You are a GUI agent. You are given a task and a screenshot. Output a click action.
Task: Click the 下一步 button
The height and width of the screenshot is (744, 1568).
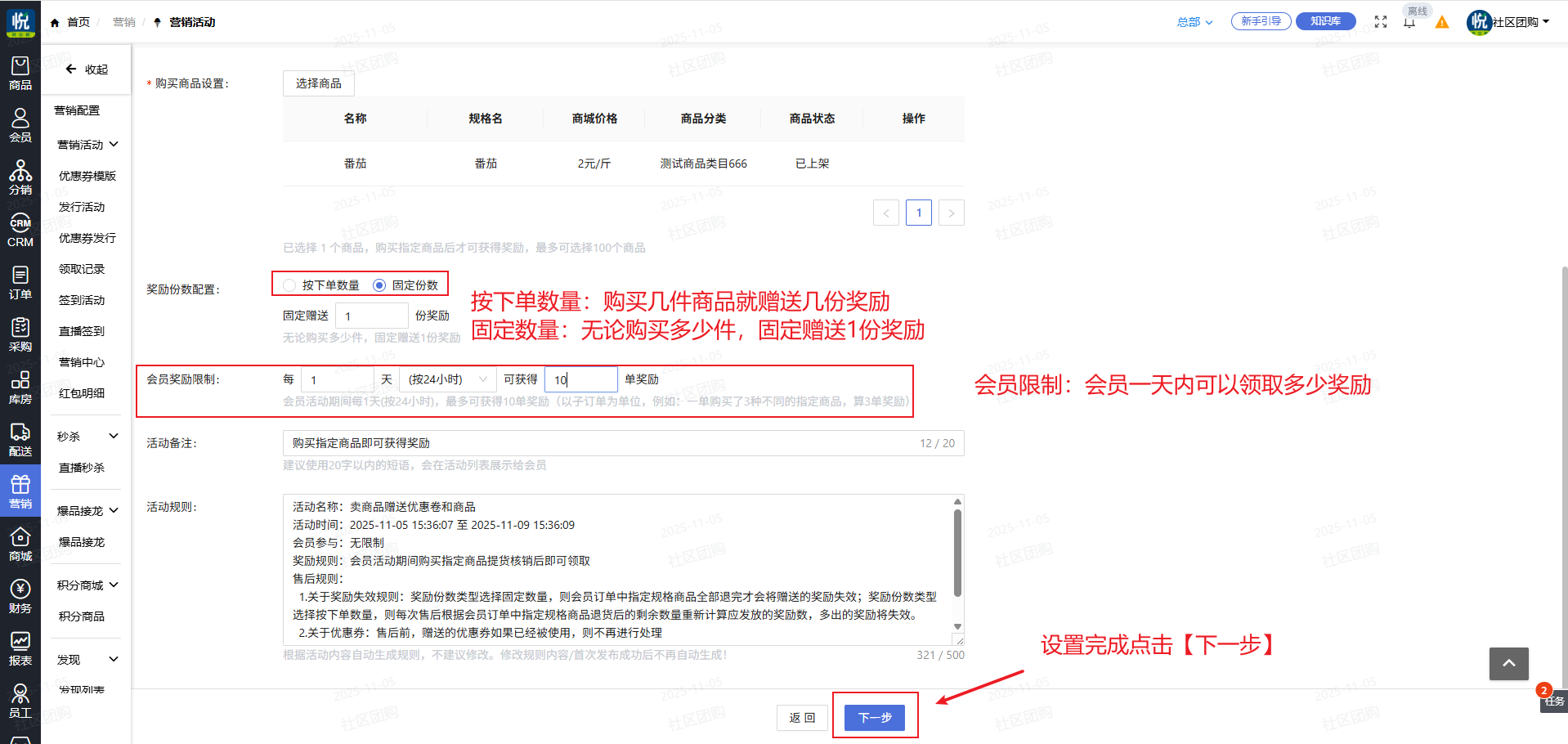point(874,717)
